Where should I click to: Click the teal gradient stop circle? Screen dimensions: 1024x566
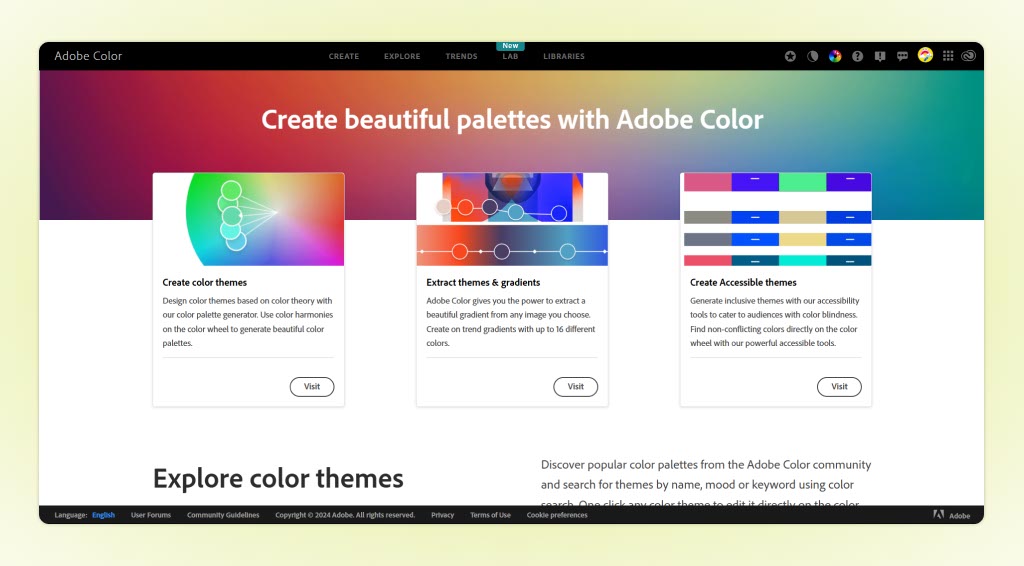pyautogui.click(x=568, y=251)
